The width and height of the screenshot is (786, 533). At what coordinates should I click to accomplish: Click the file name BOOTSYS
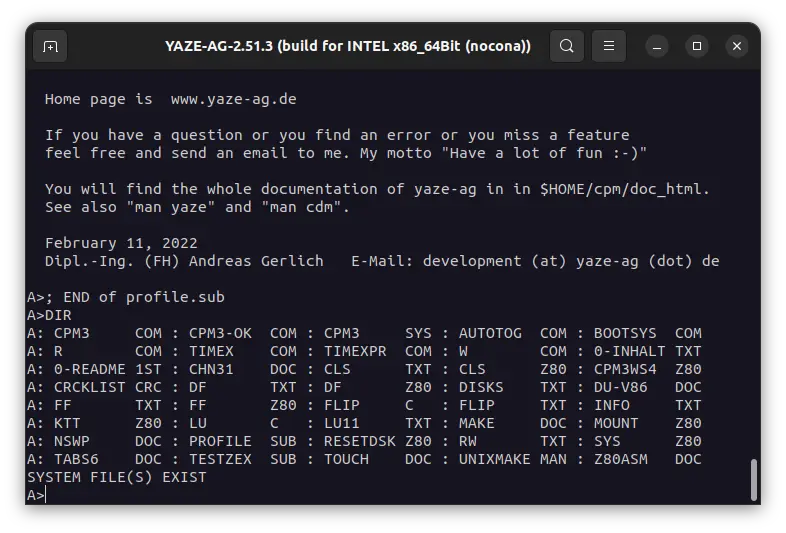pyautogui.click(x=625, y=333)
